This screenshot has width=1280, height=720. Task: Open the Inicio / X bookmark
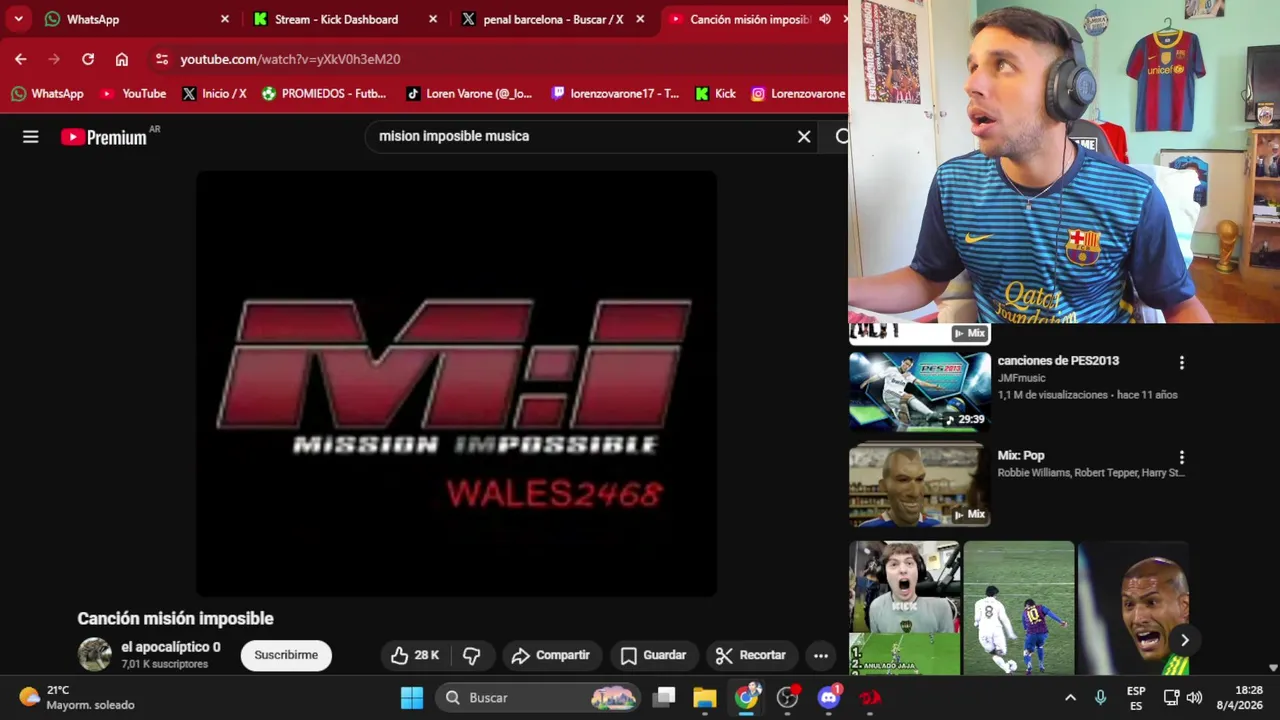tap(214, 93)
